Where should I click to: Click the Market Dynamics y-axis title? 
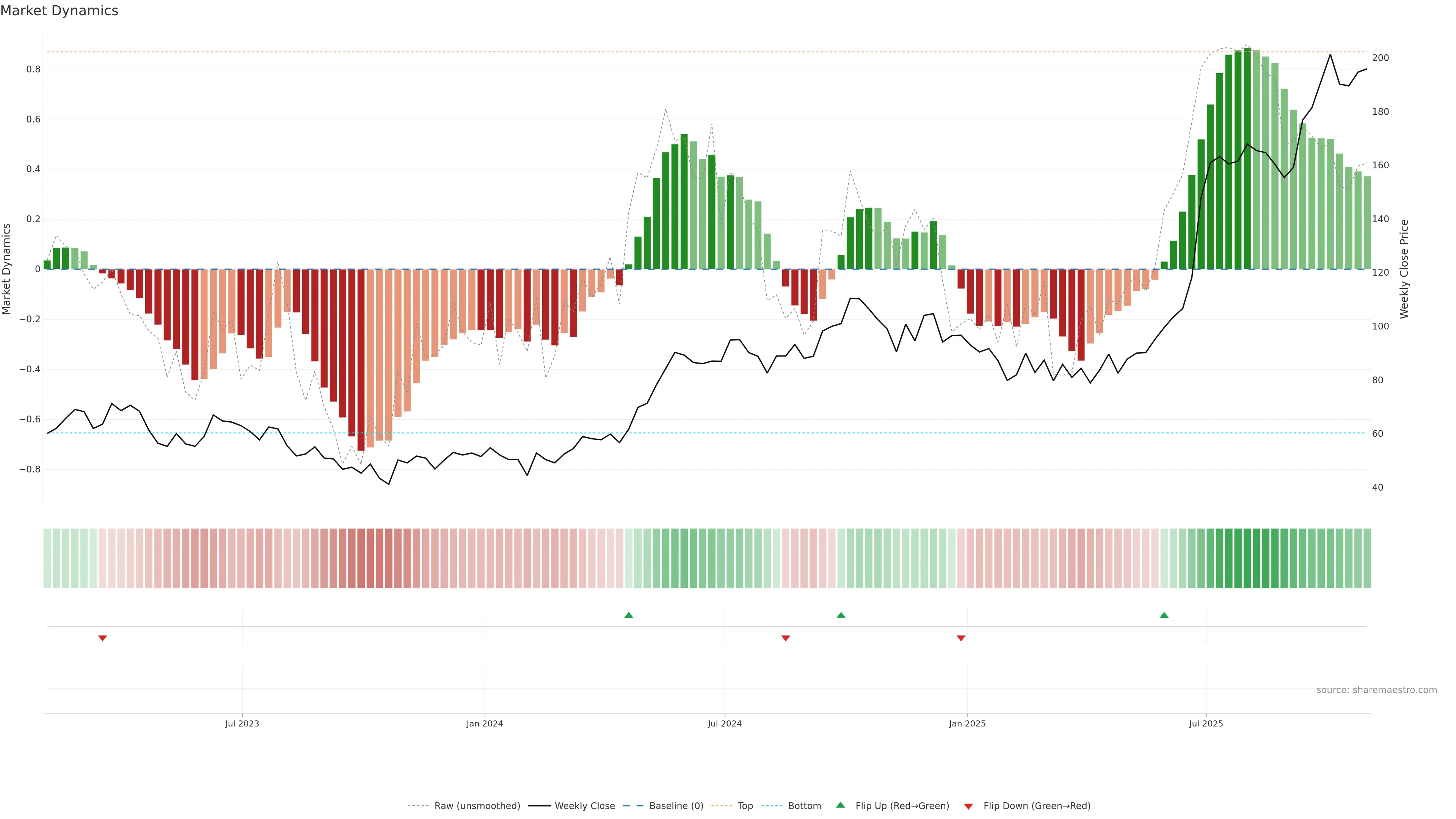[7, 269]
